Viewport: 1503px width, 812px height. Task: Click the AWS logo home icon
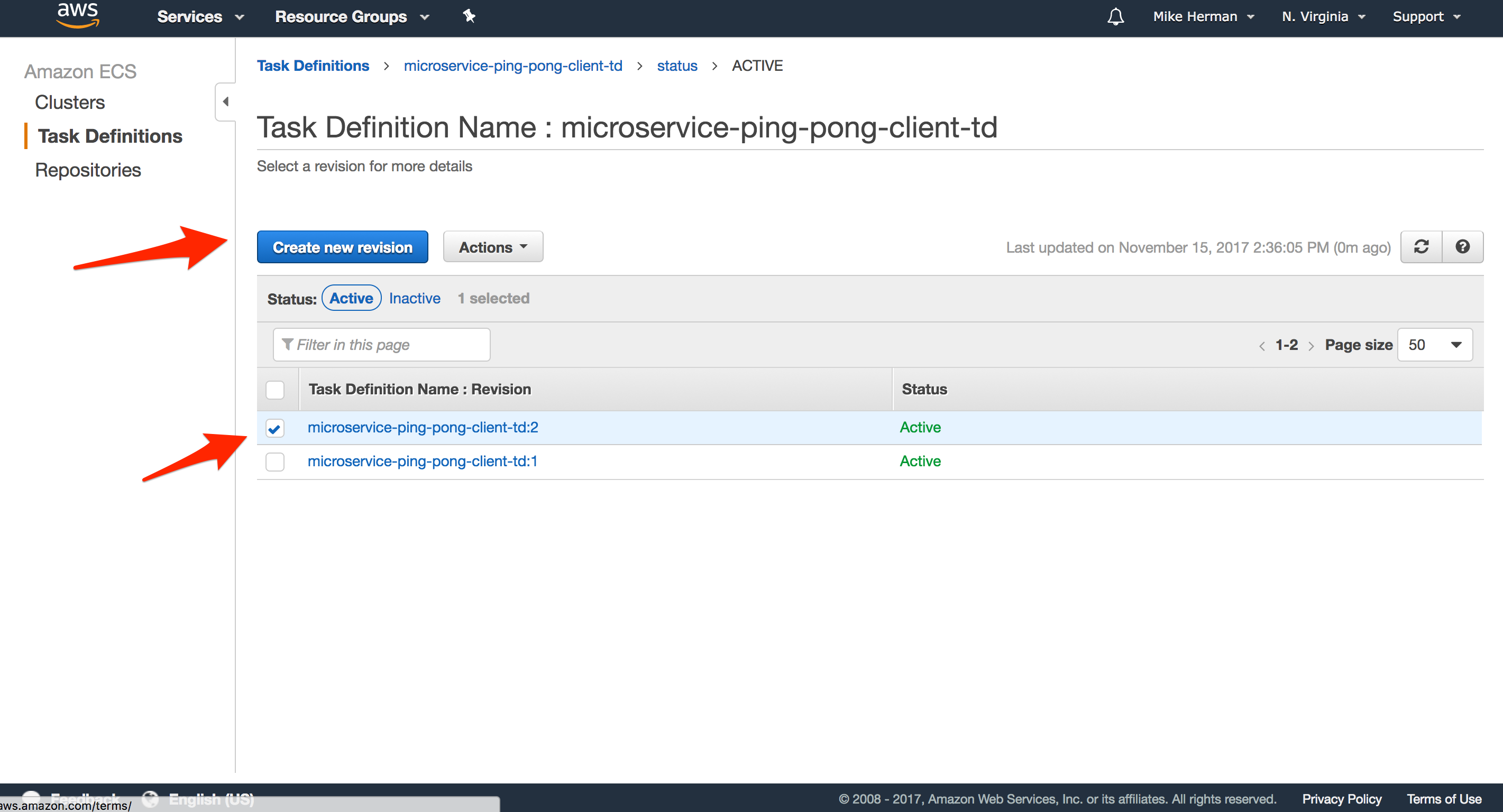78,15
